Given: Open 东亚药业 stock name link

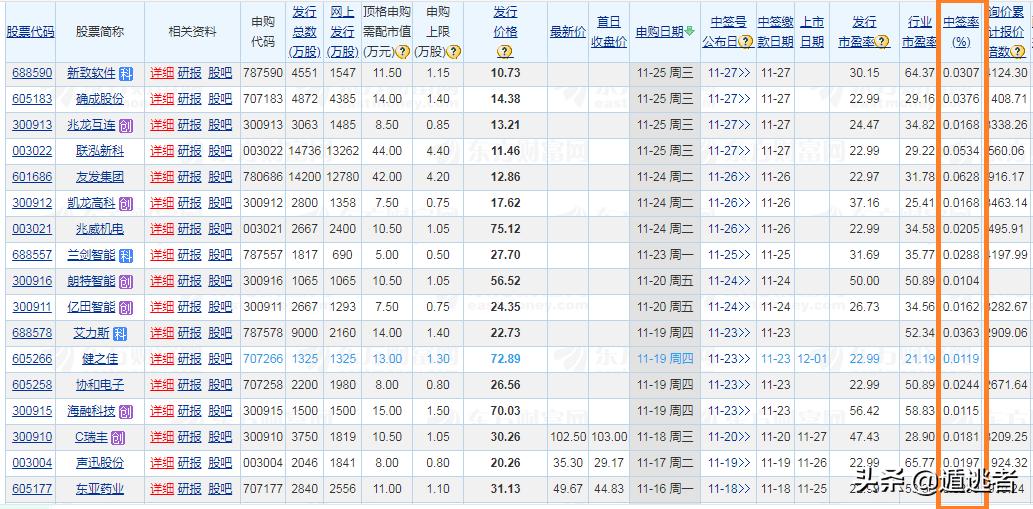Looking at the screenshot, I should tap(99, 490).
